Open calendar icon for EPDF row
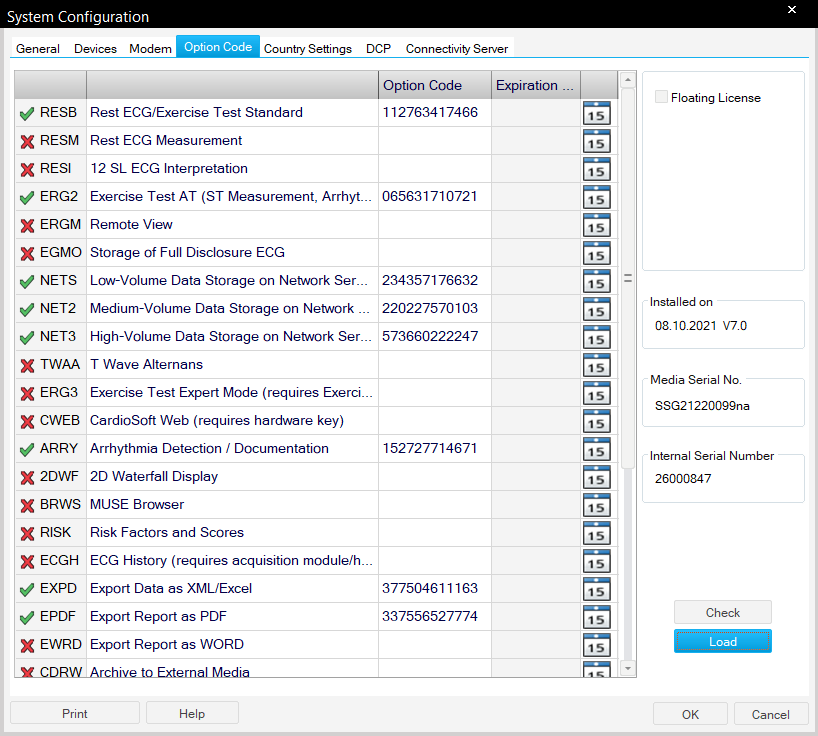Viewport: 818px width, 736px height. 596,617
